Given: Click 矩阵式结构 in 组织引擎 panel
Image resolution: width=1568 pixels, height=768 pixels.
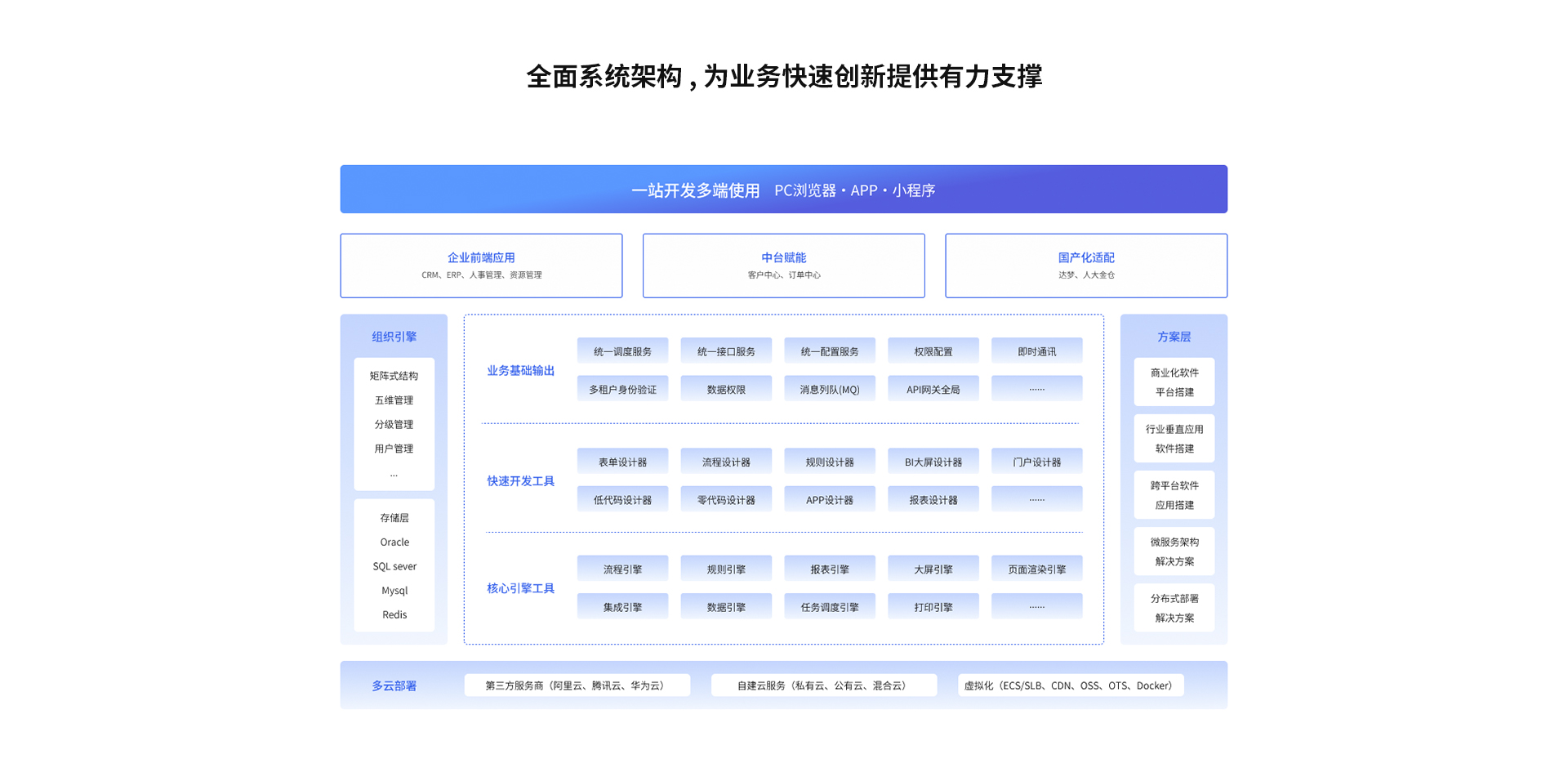Looking at the screenshot, I should (394, 376).
